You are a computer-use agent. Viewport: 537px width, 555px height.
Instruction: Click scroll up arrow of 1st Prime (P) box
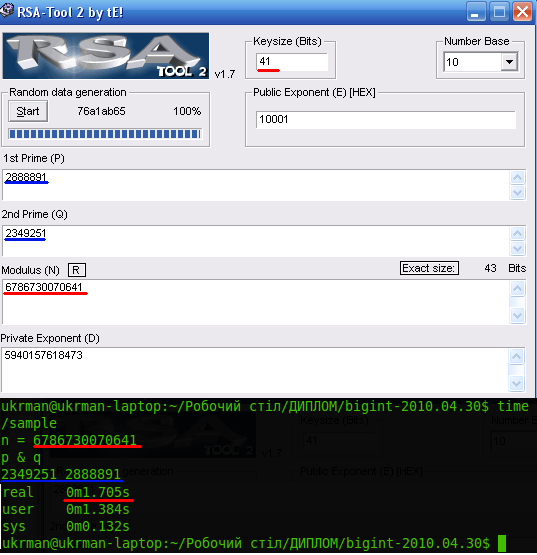point(518,177)
